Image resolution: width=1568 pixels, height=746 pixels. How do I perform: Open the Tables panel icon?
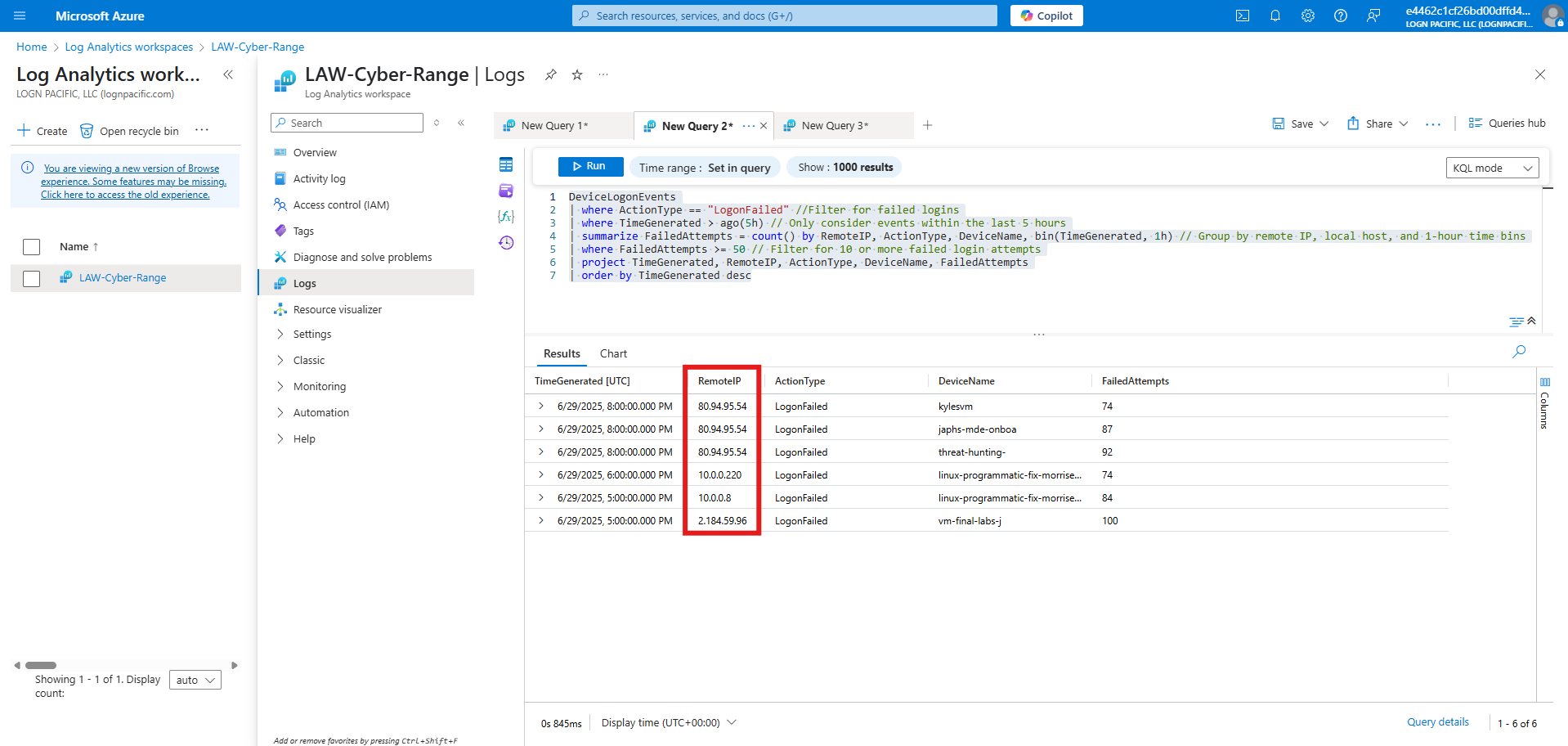point(506,164)
